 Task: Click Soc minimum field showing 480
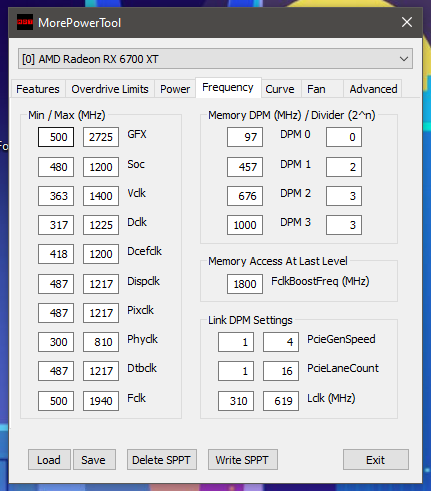[x=56, y=167]
